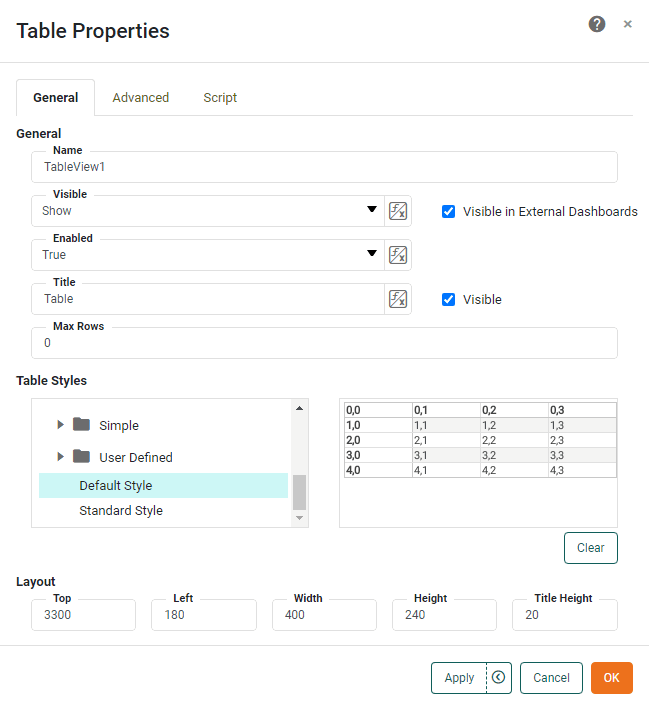Switch to the Advanced tab
The image size is (651, 710).
(141, 98)
